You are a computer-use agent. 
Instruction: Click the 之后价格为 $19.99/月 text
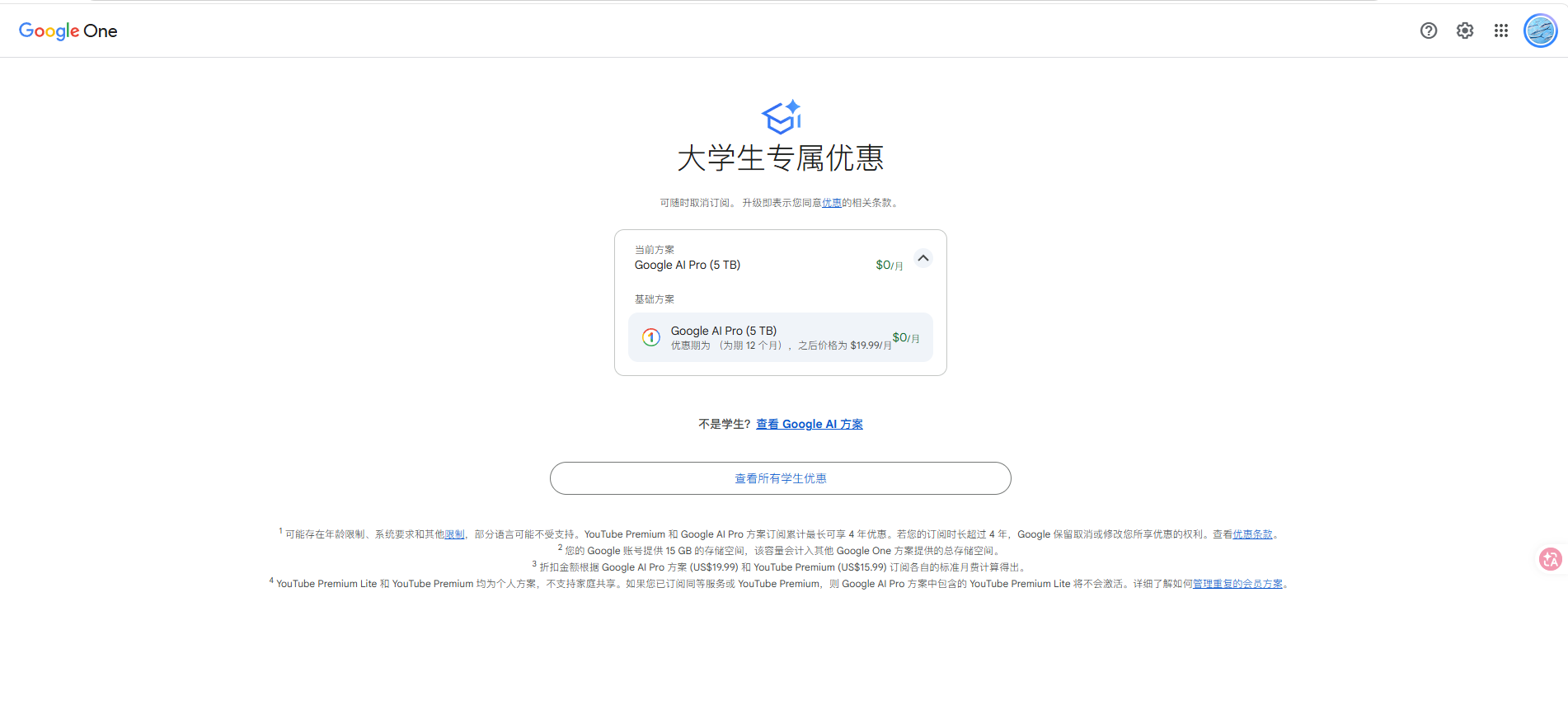click(845, 346)
